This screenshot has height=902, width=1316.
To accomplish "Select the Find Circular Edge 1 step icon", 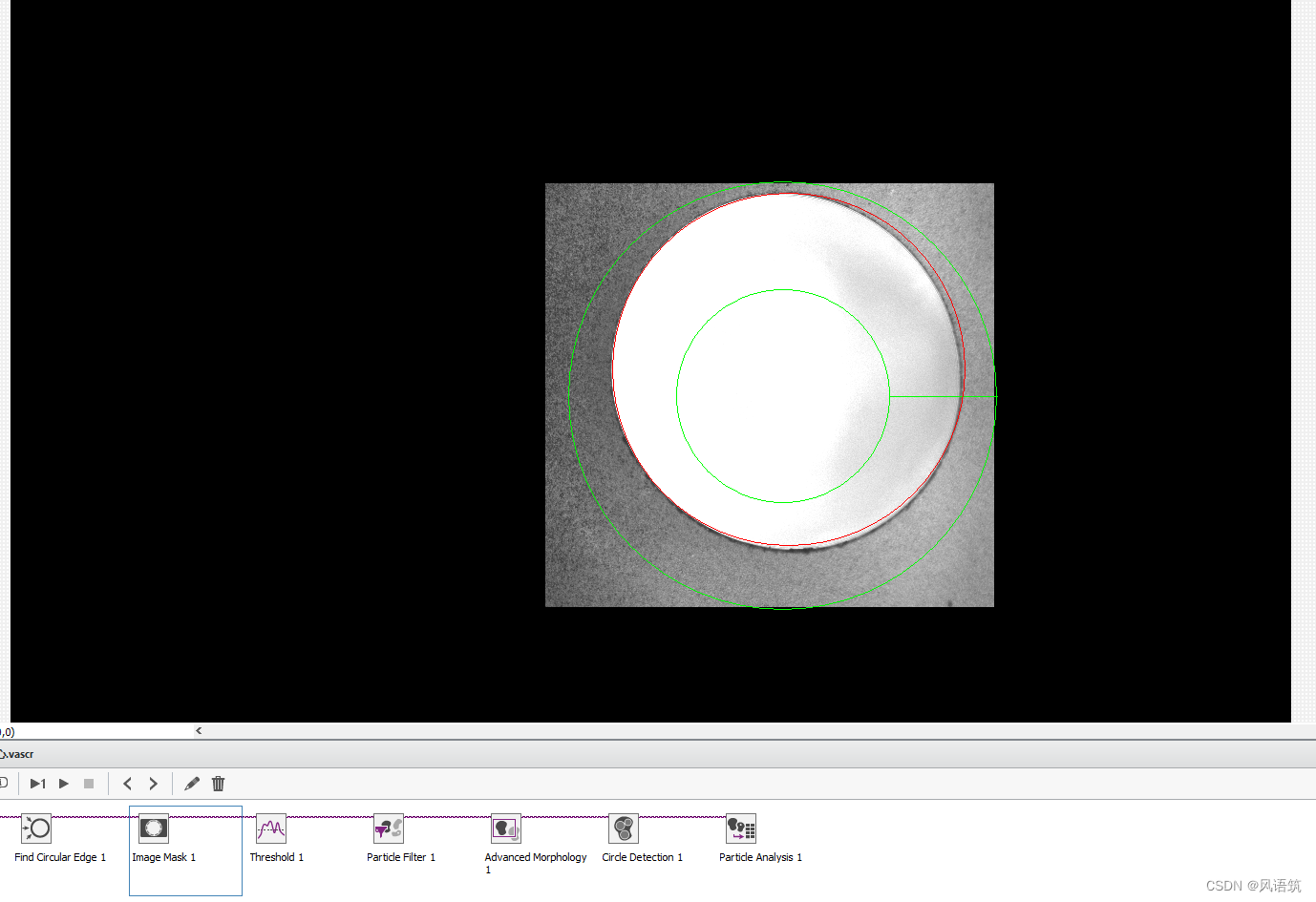I will [36, 829].
